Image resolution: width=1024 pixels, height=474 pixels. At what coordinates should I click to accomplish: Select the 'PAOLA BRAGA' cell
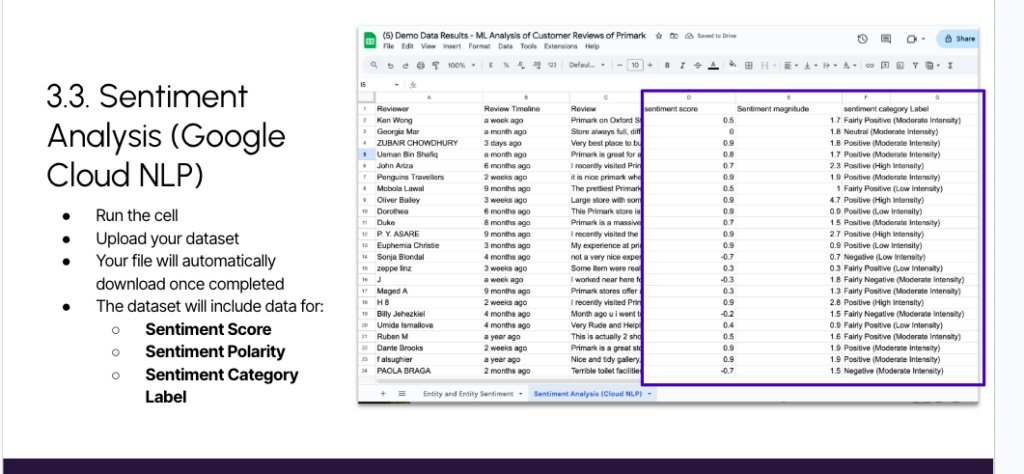point(428,371)
